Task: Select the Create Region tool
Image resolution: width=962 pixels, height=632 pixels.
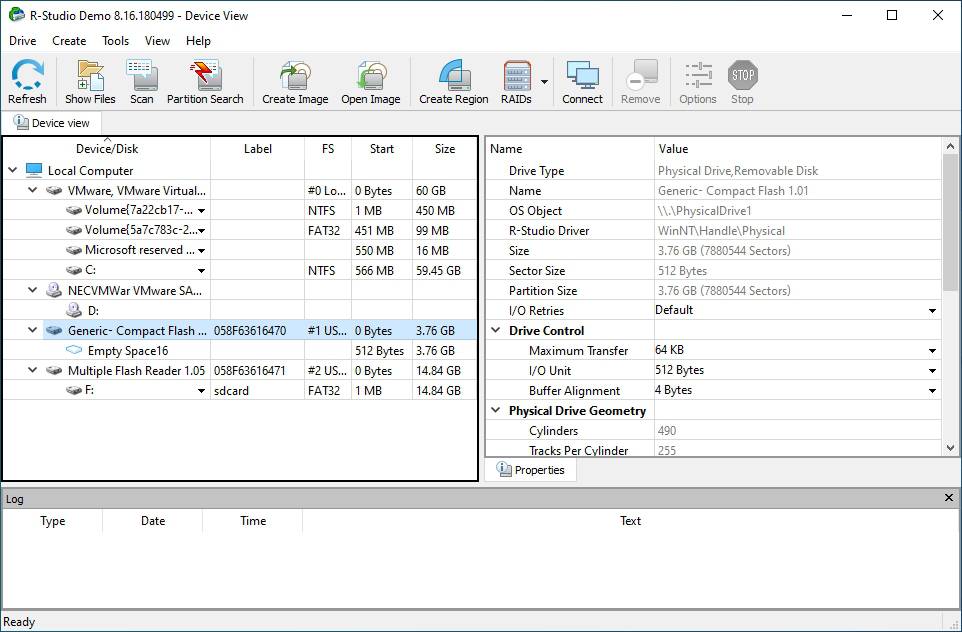Action: coord(453,75)
